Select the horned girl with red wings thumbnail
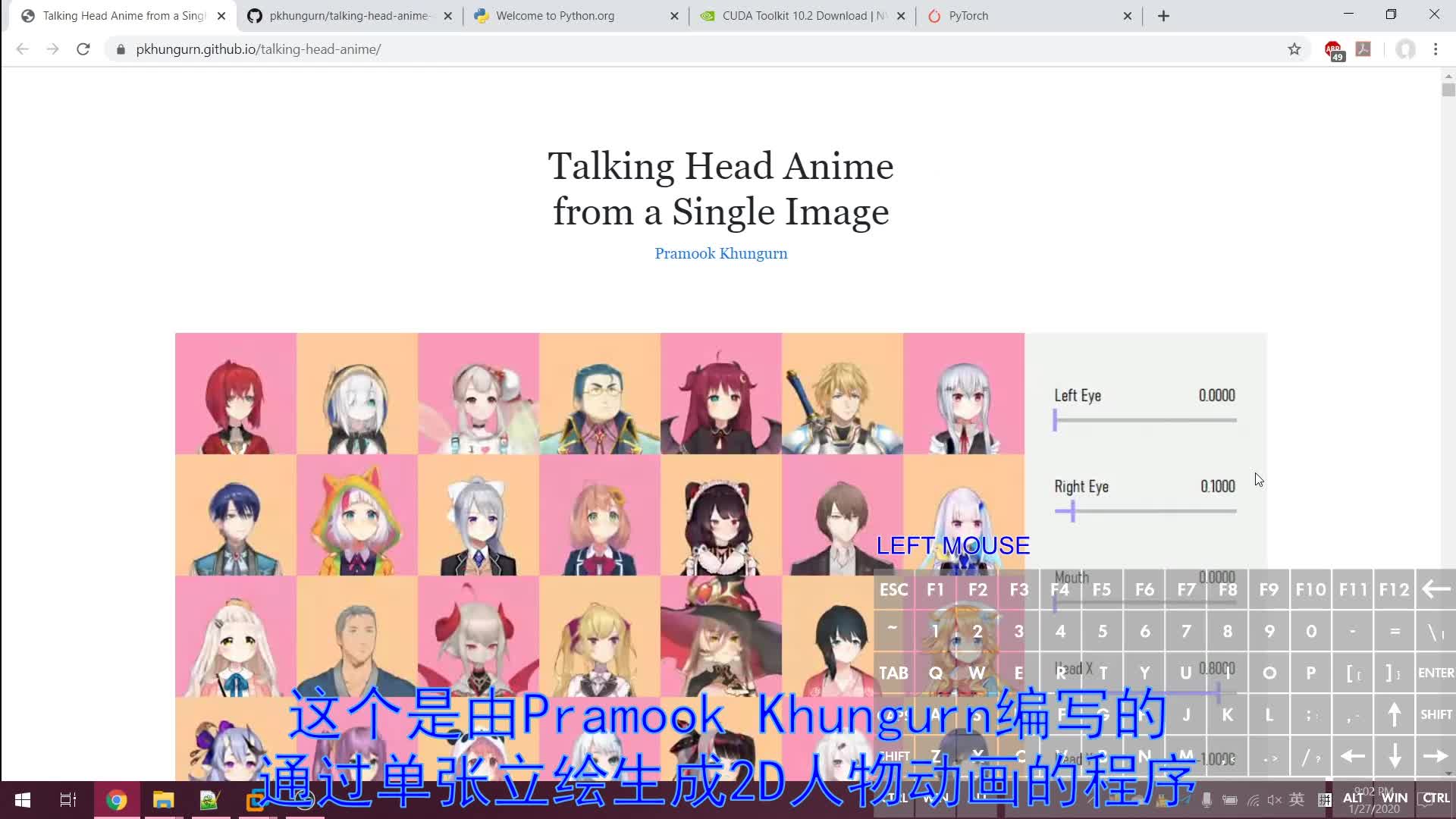 click(x=479, y=636)
